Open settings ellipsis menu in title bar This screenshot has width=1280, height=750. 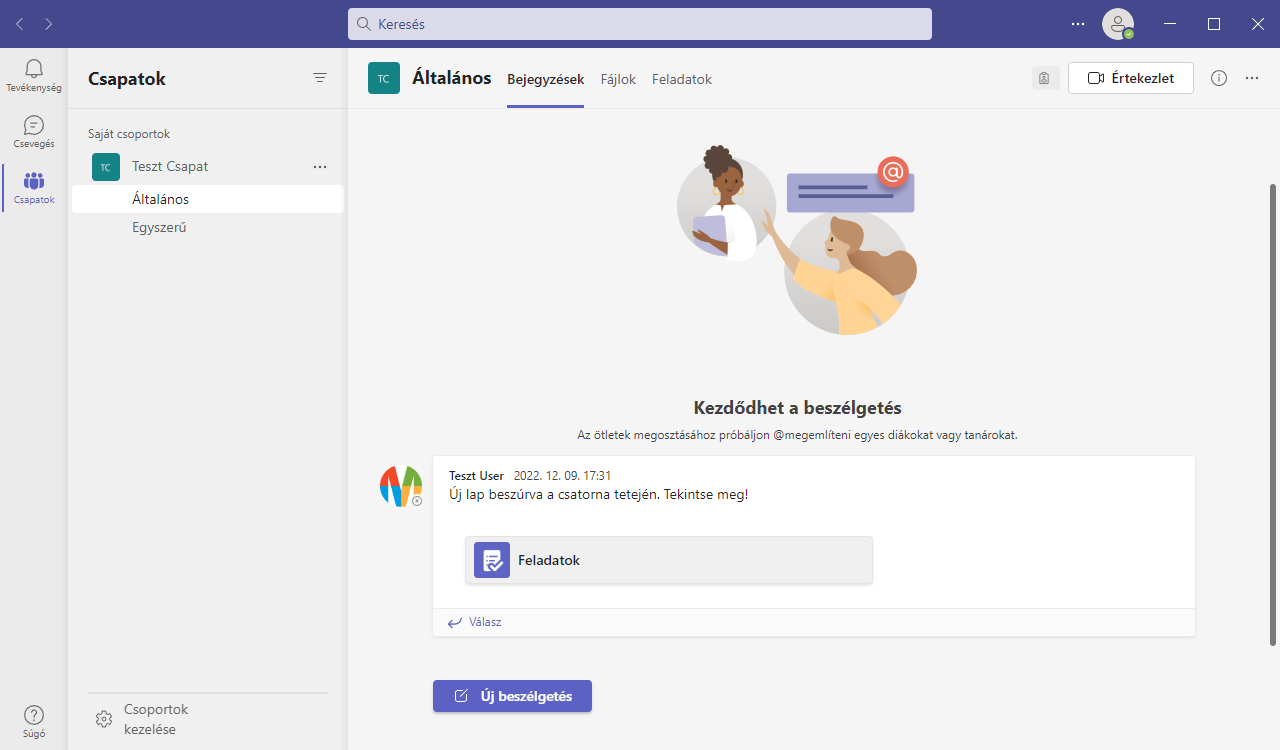[1078, 24]
